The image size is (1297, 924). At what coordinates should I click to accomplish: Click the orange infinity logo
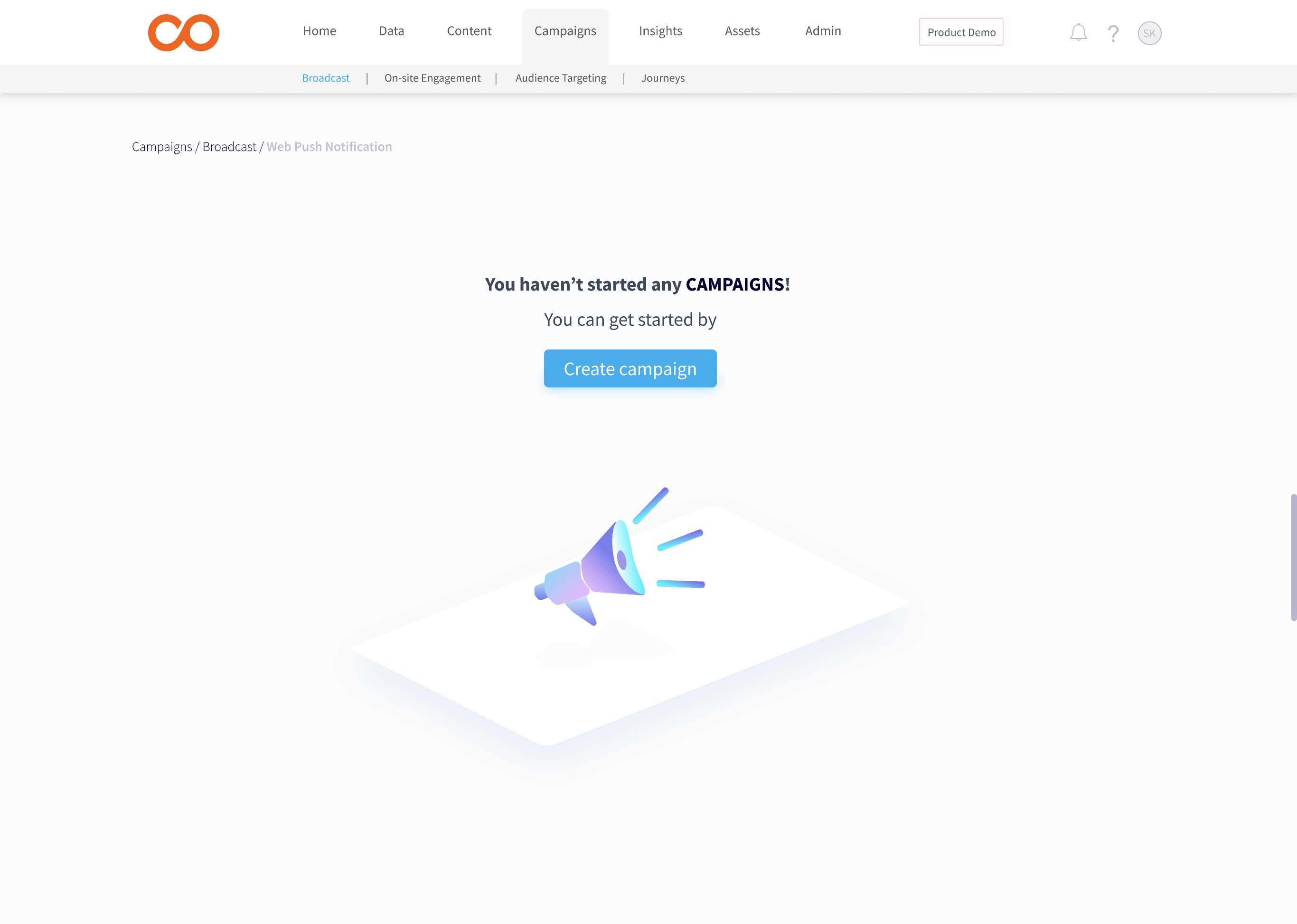click(x=183, y=32)
